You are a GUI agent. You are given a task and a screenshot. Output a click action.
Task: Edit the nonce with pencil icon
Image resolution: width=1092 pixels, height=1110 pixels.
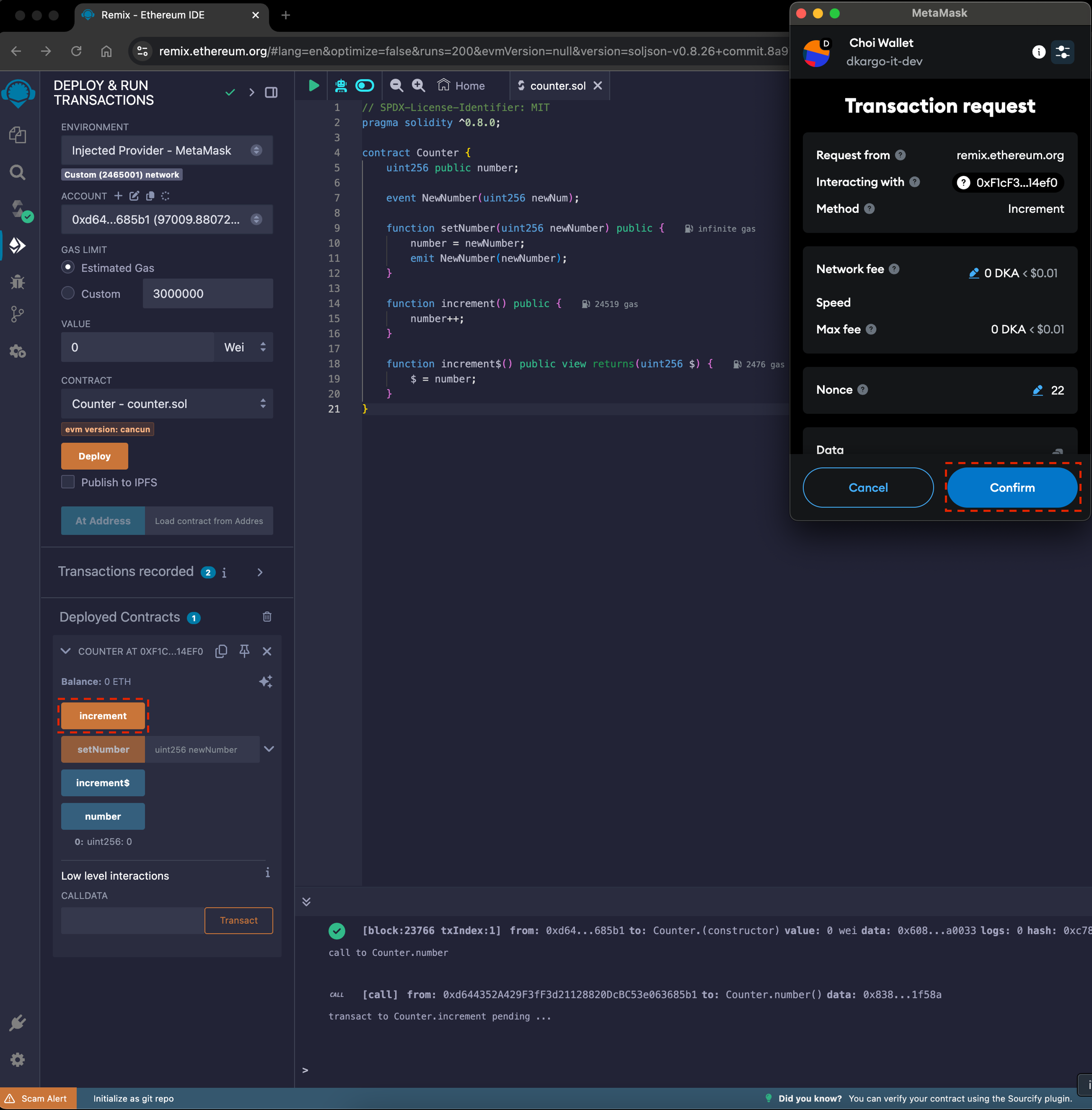coord(1037,390)
